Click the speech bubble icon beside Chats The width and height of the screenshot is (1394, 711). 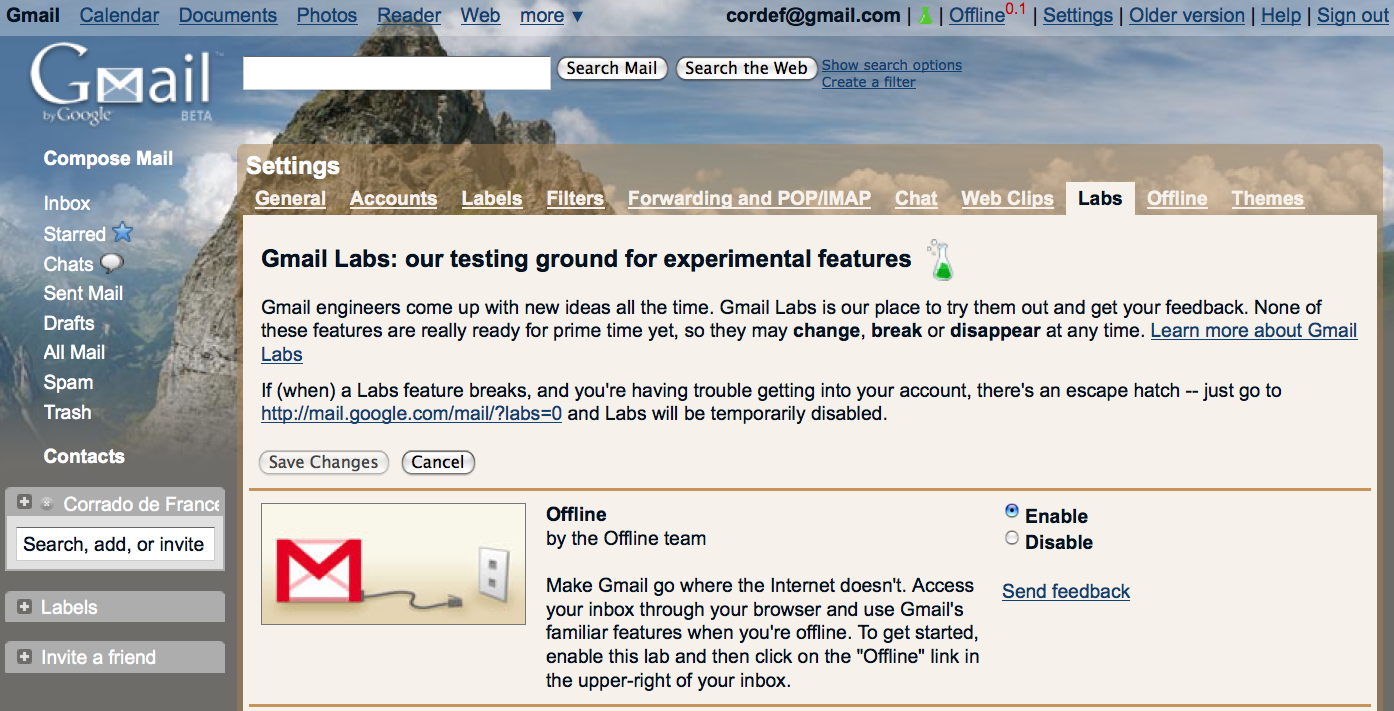point(112,264)
